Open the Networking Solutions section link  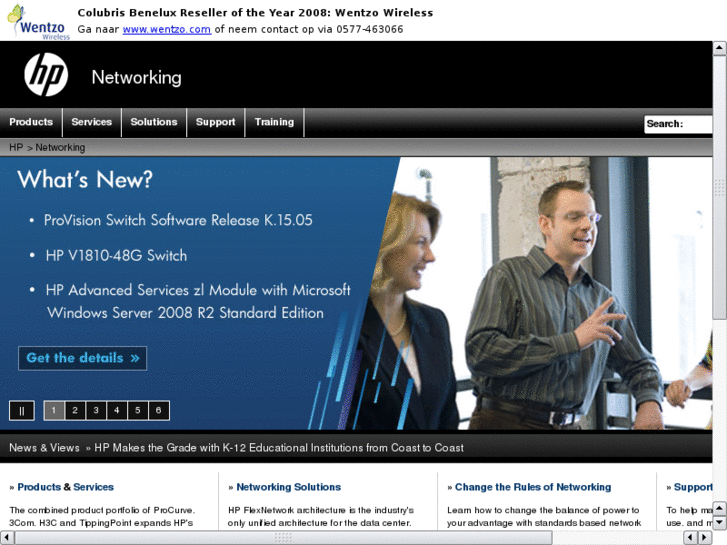click(x=288, y=487)
